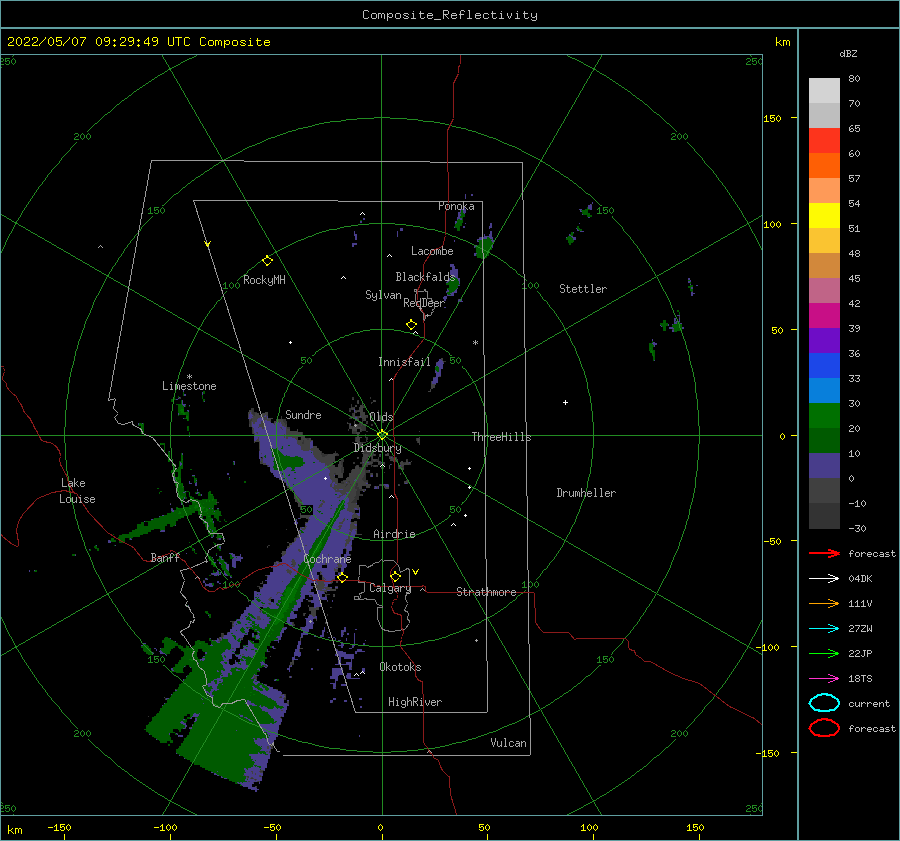Click the yellow diamond at the radar center
This screenshot has height=841, width=900.
coord(382,435)
